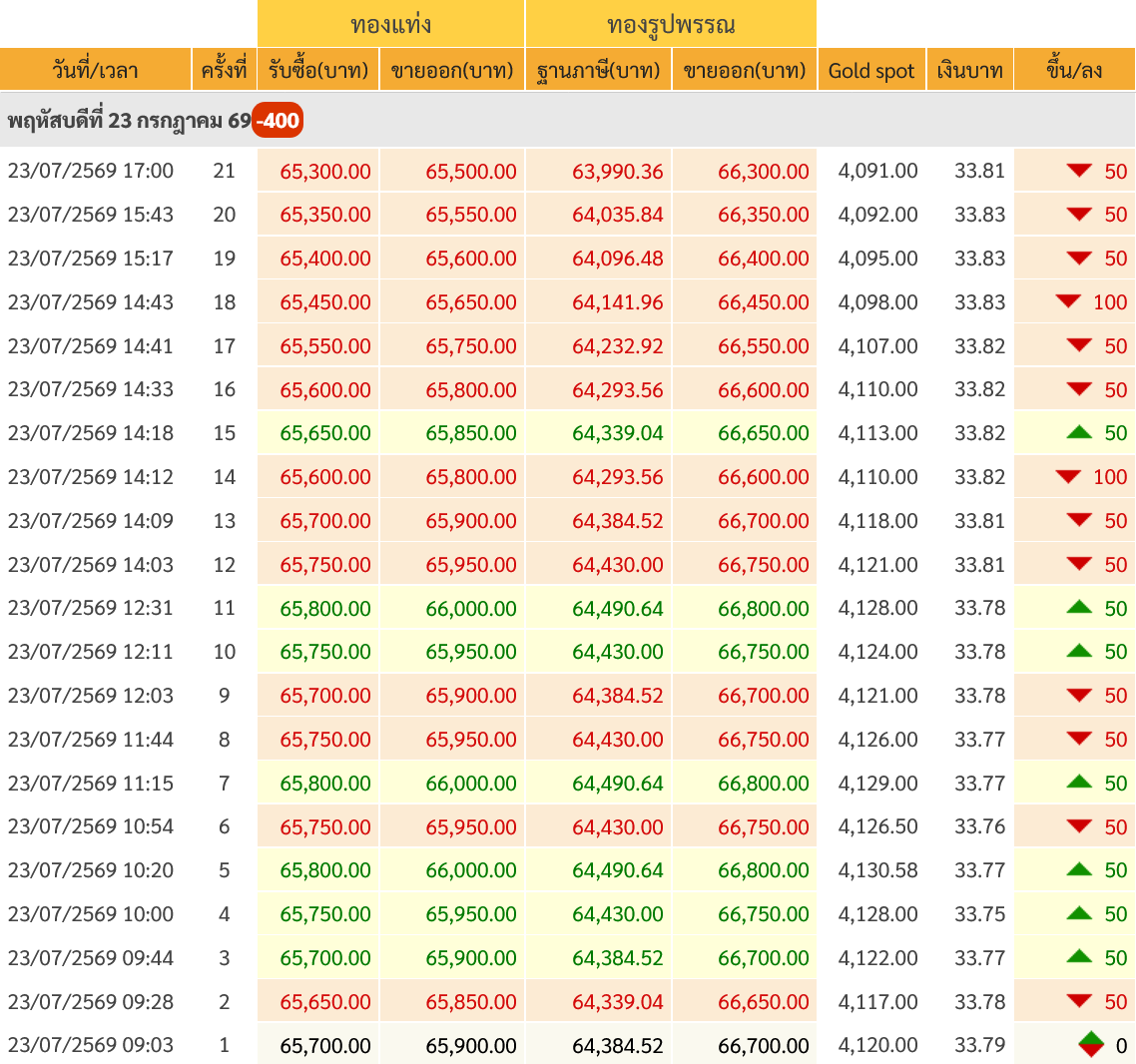1136x1064 pixels.
Task: Click the sell price 66,000.00 in the 12:31 row
Action: click(x=471, y=609)
